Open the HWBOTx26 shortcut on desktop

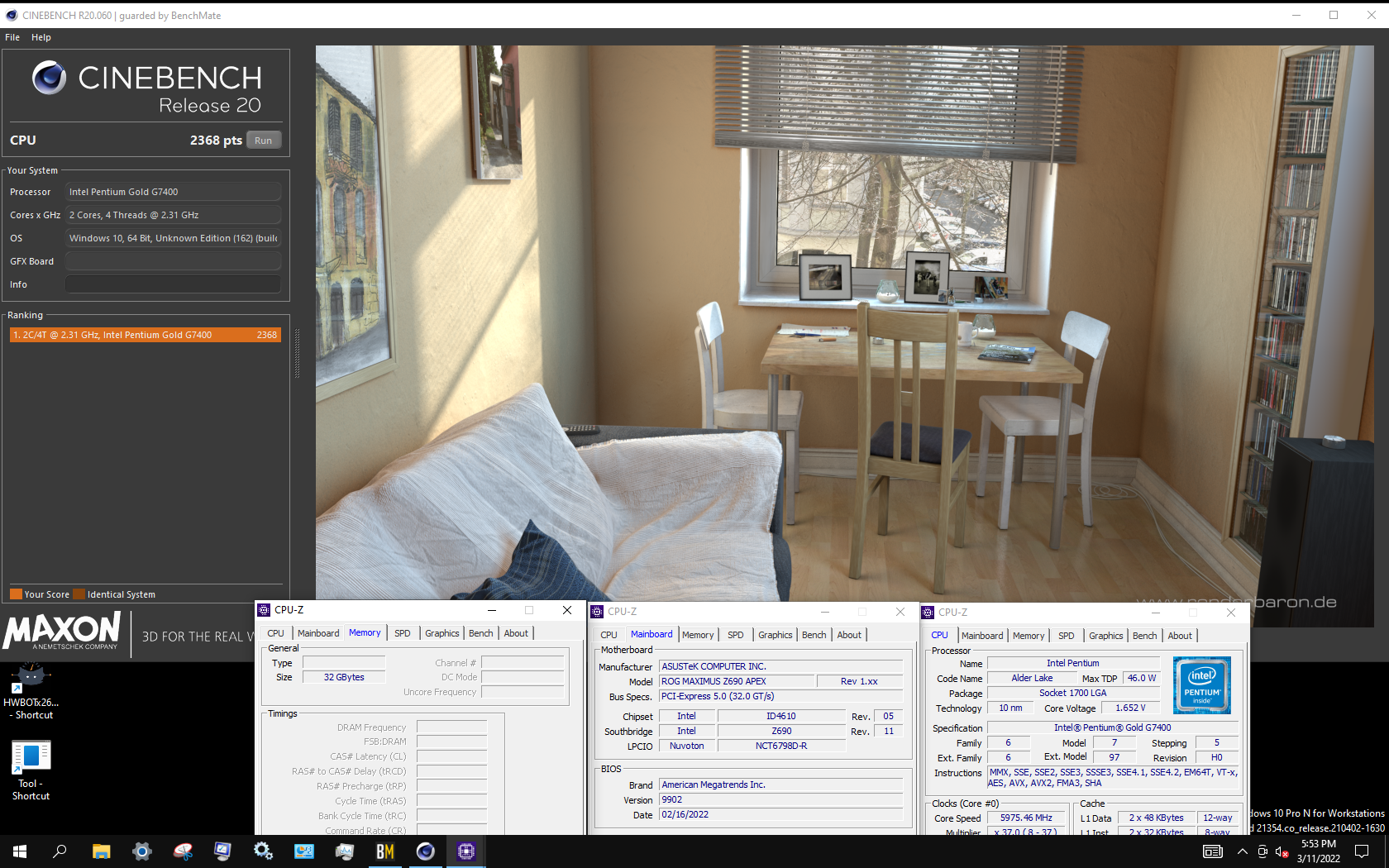point(31,691)
